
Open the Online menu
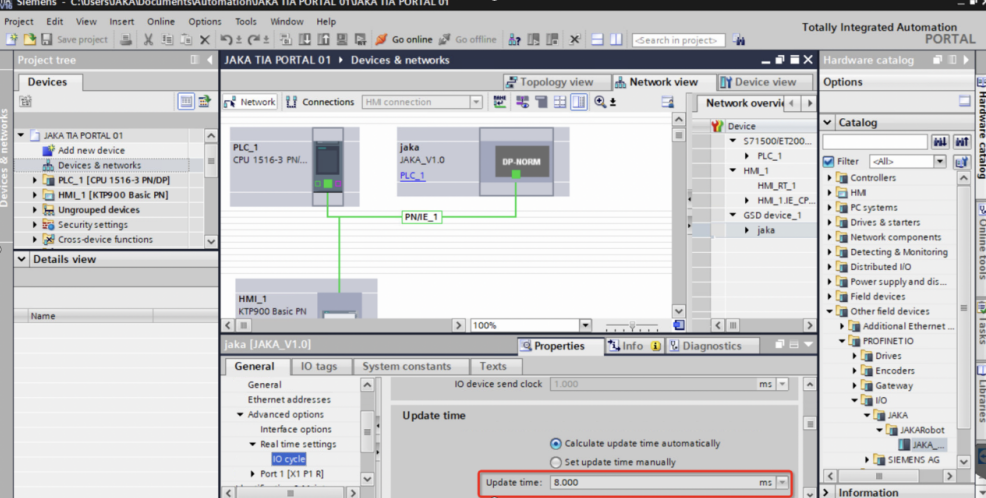tap(161, 21)
